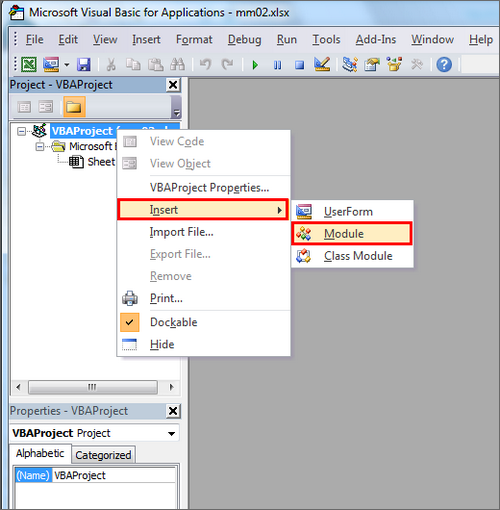The width and height of the screenshot is (500, 510).
Task: Click the Copy icon in toolbar
Action: (133, 64)
